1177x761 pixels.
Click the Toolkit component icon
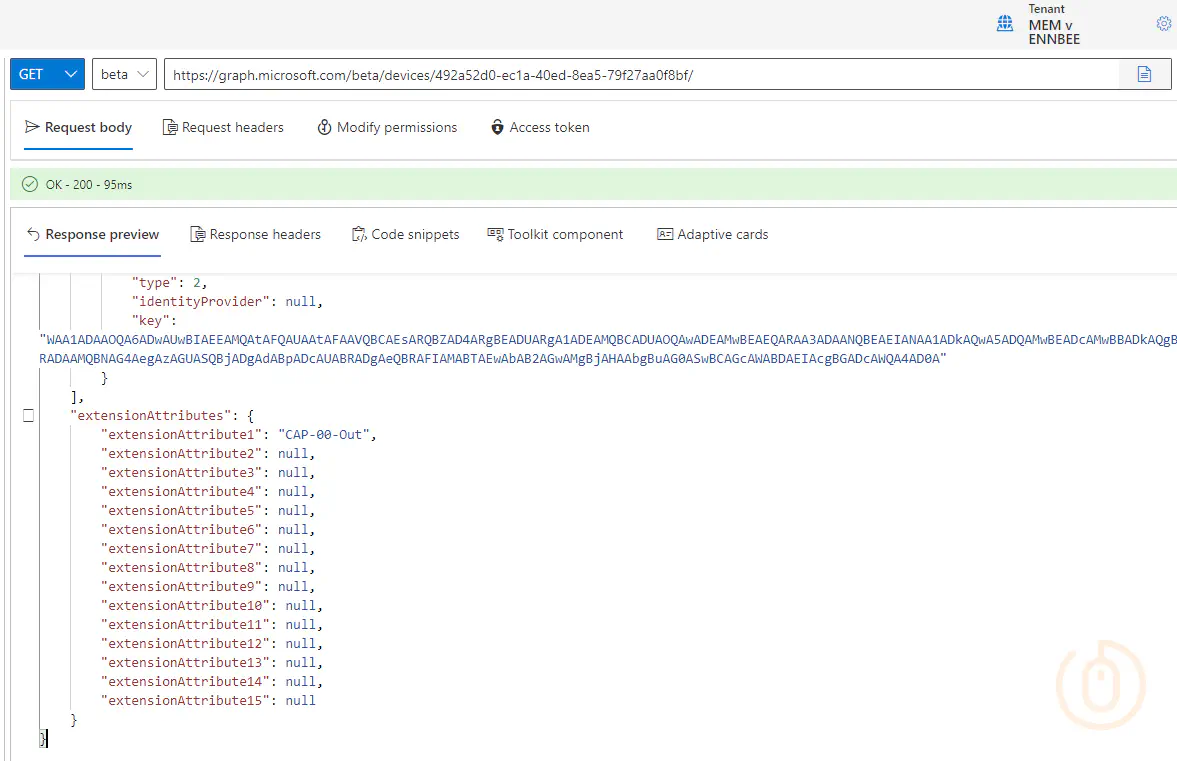tap(495, 233)
